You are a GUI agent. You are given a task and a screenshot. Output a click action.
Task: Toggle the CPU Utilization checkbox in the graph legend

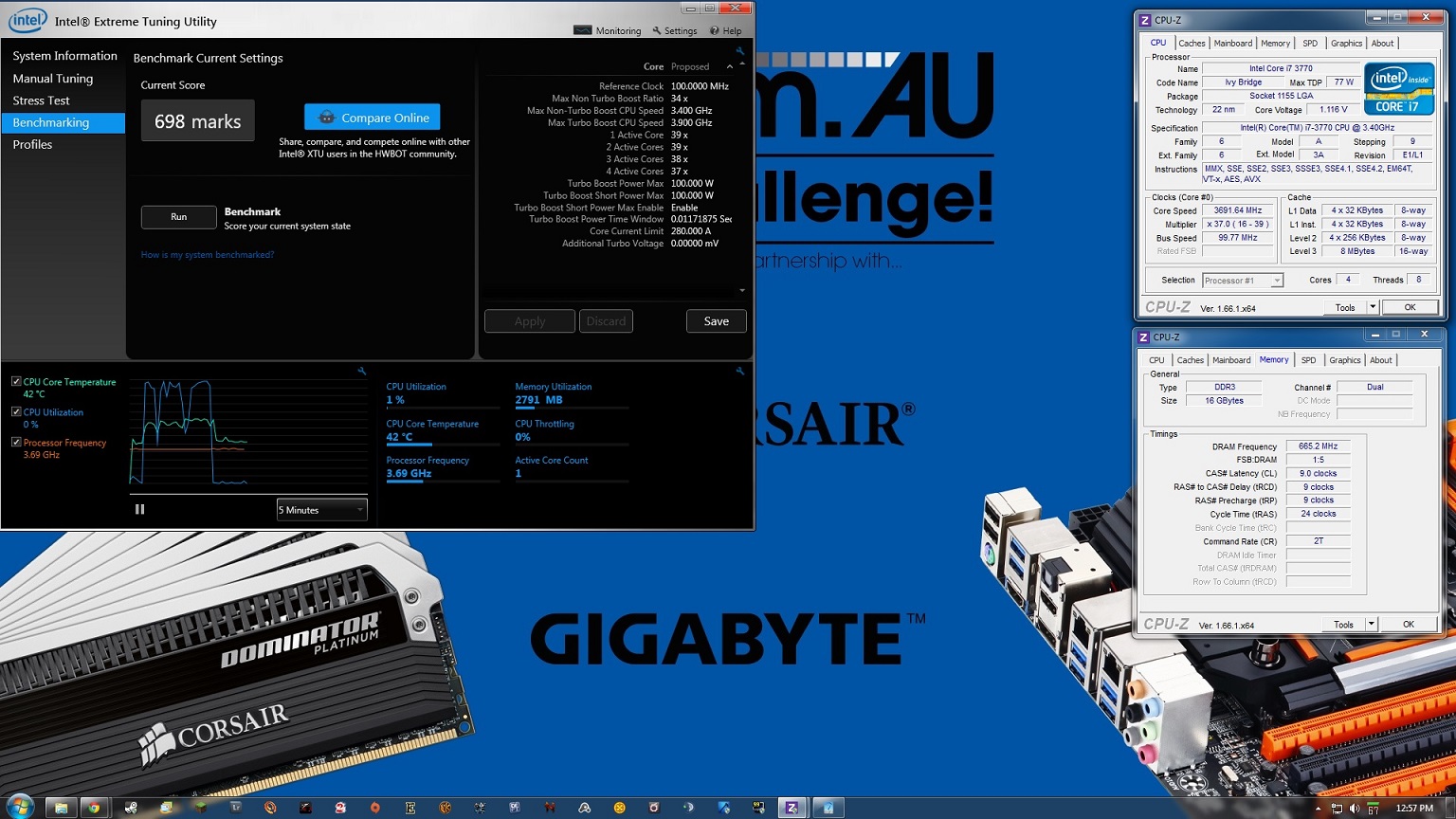click(x=16, y=411)
